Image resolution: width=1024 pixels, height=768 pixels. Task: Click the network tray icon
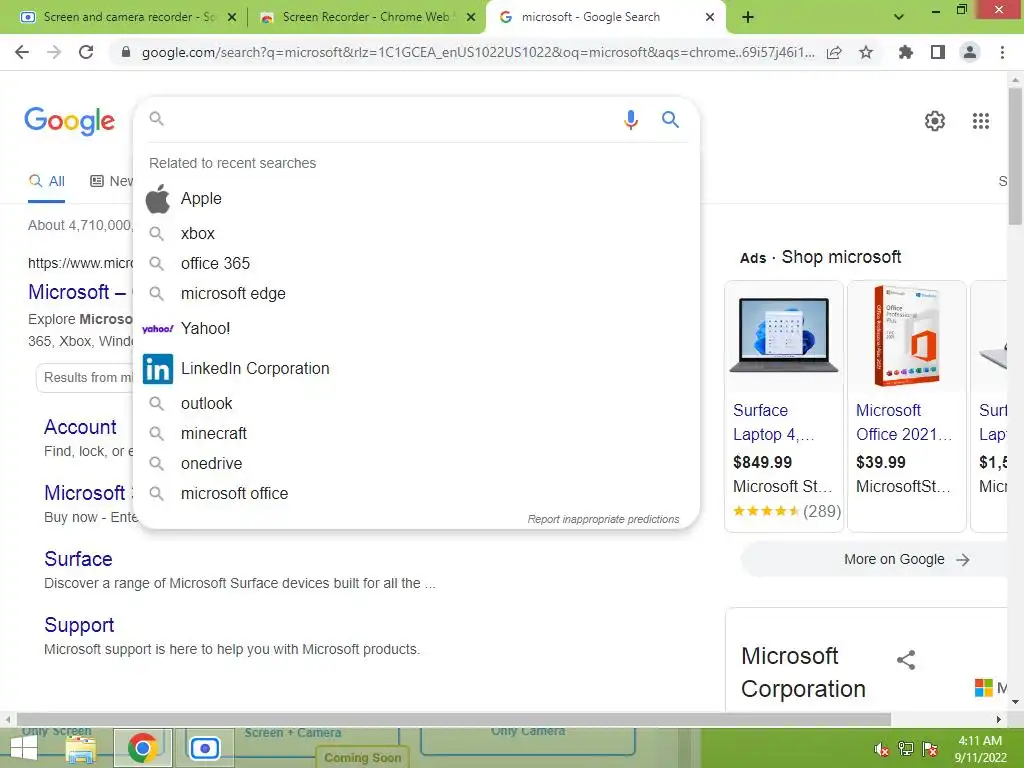tap(906, 749)
